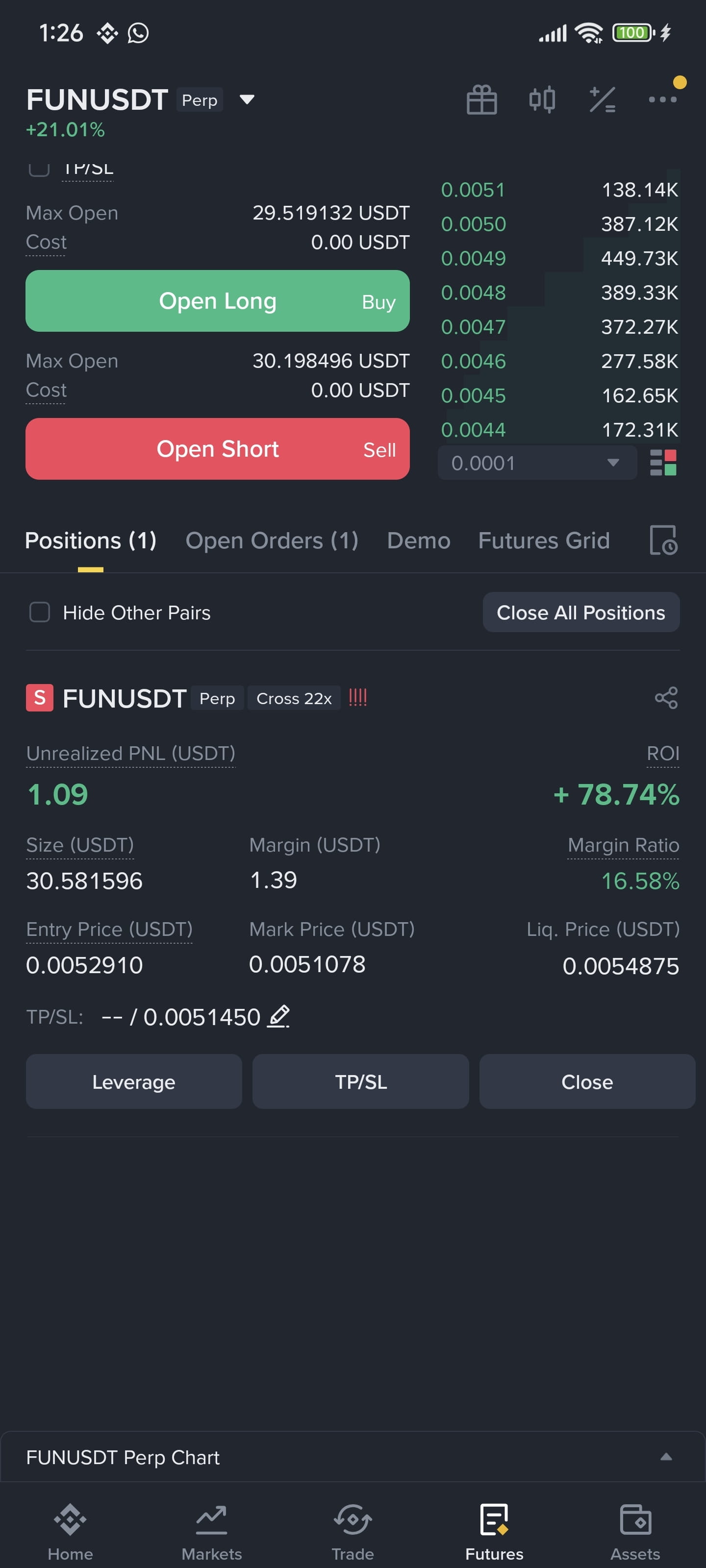This screenshot has height=1568, width=706.
Task: Tap the Open Short Sell button
Action: (218, 449)
